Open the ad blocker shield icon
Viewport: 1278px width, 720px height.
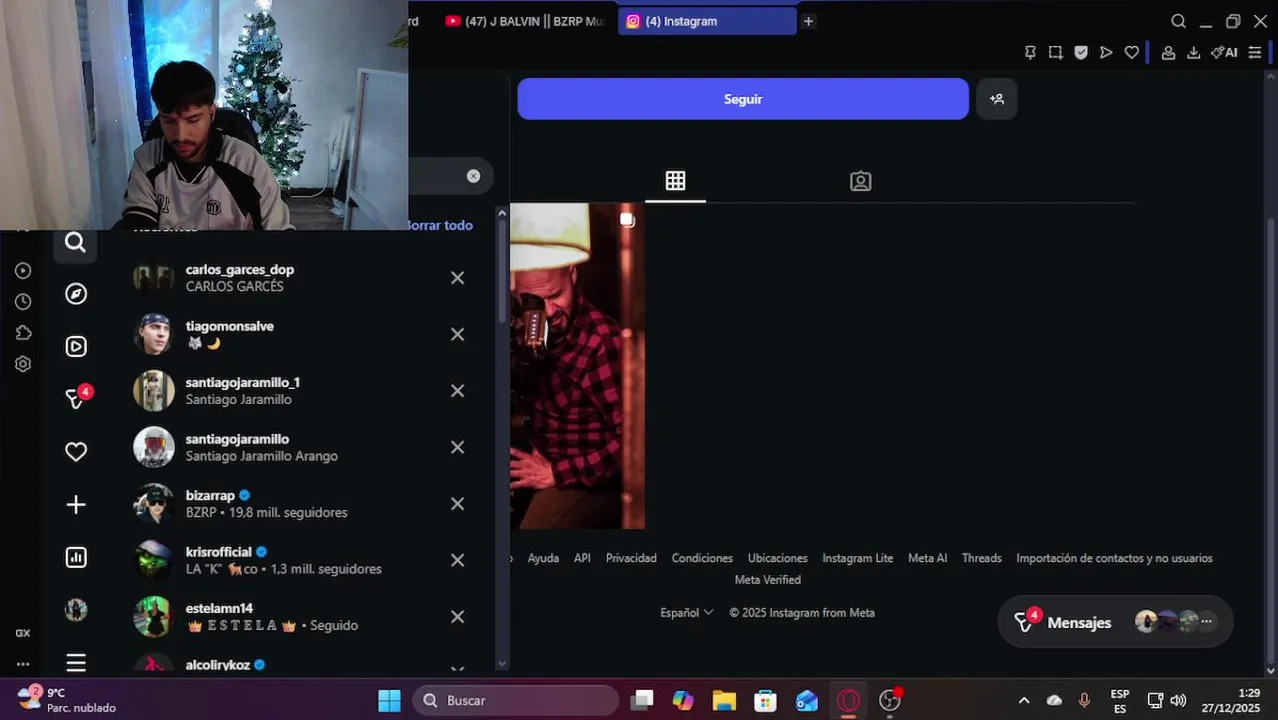pyautogui.click(x=1081, y=53)
